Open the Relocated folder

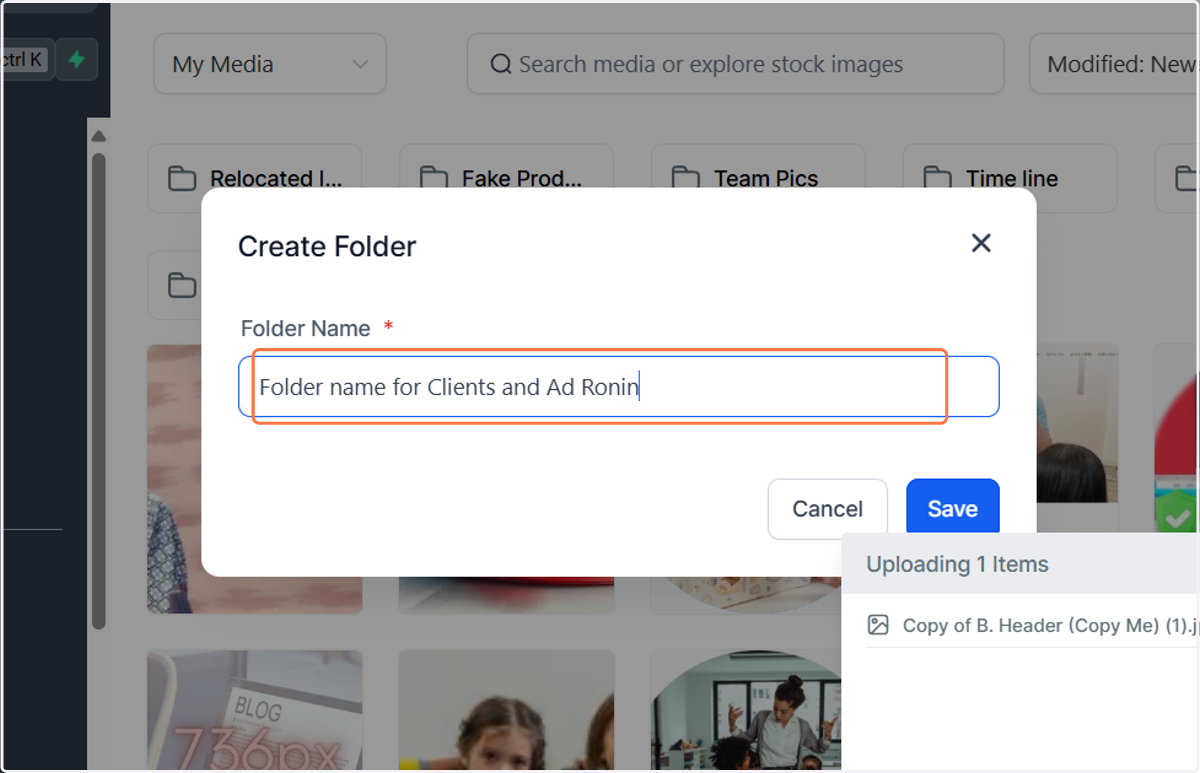click(x=254, y=178)
